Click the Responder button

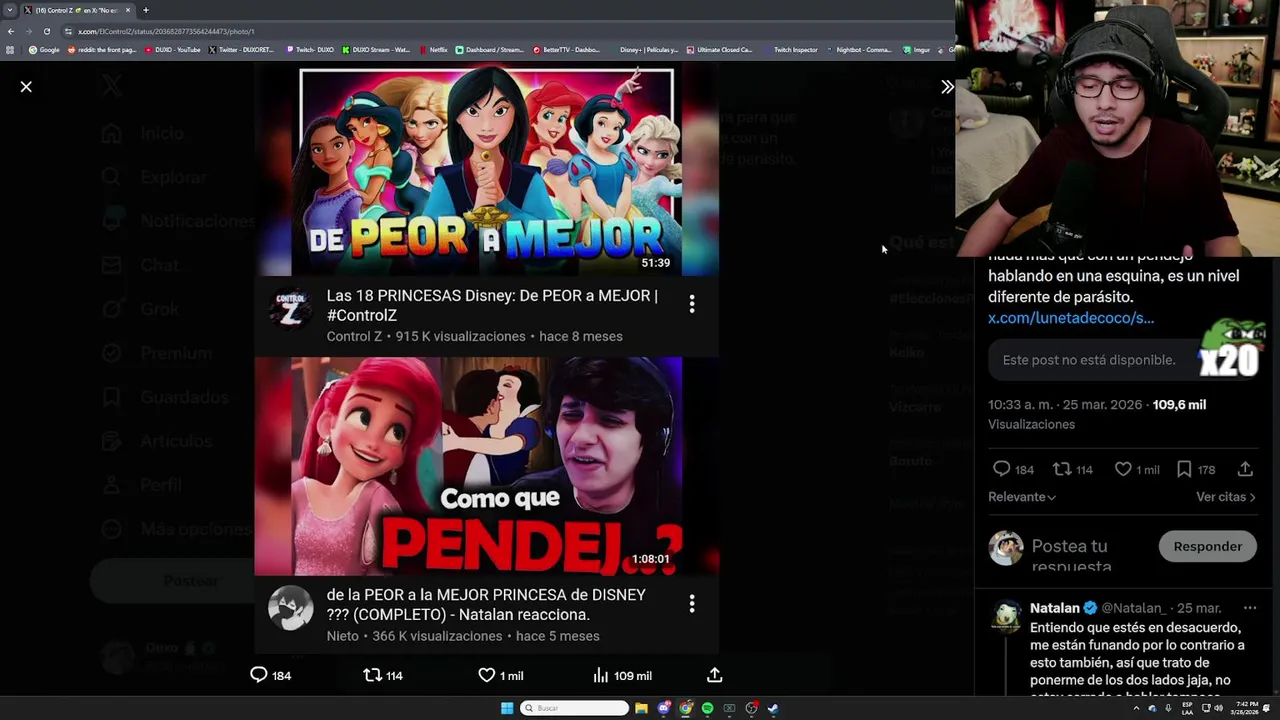[1207, 547]
